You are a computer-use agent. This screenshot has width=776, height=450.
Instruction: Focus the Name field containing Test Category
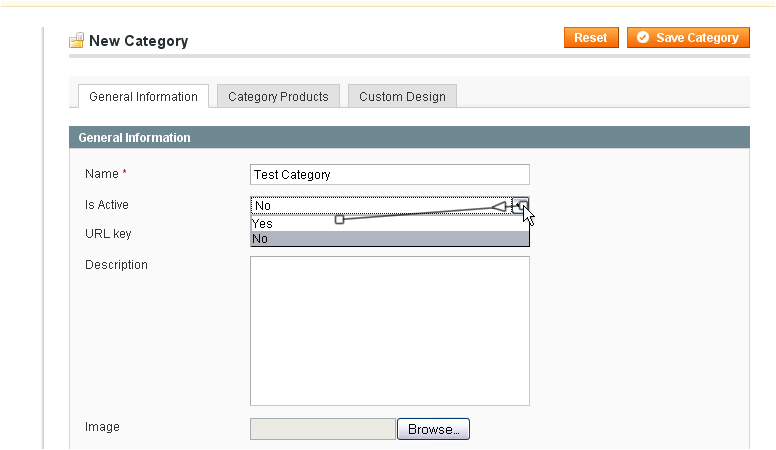(x=389, y=175)
